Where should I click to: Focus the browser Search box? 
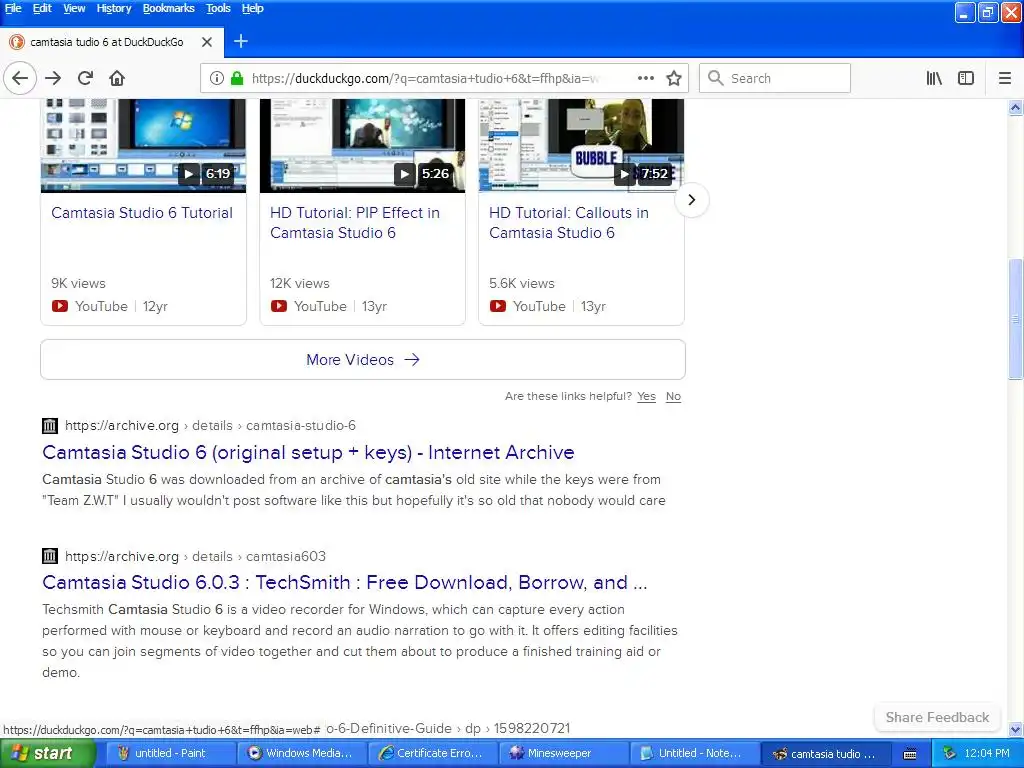775,78
